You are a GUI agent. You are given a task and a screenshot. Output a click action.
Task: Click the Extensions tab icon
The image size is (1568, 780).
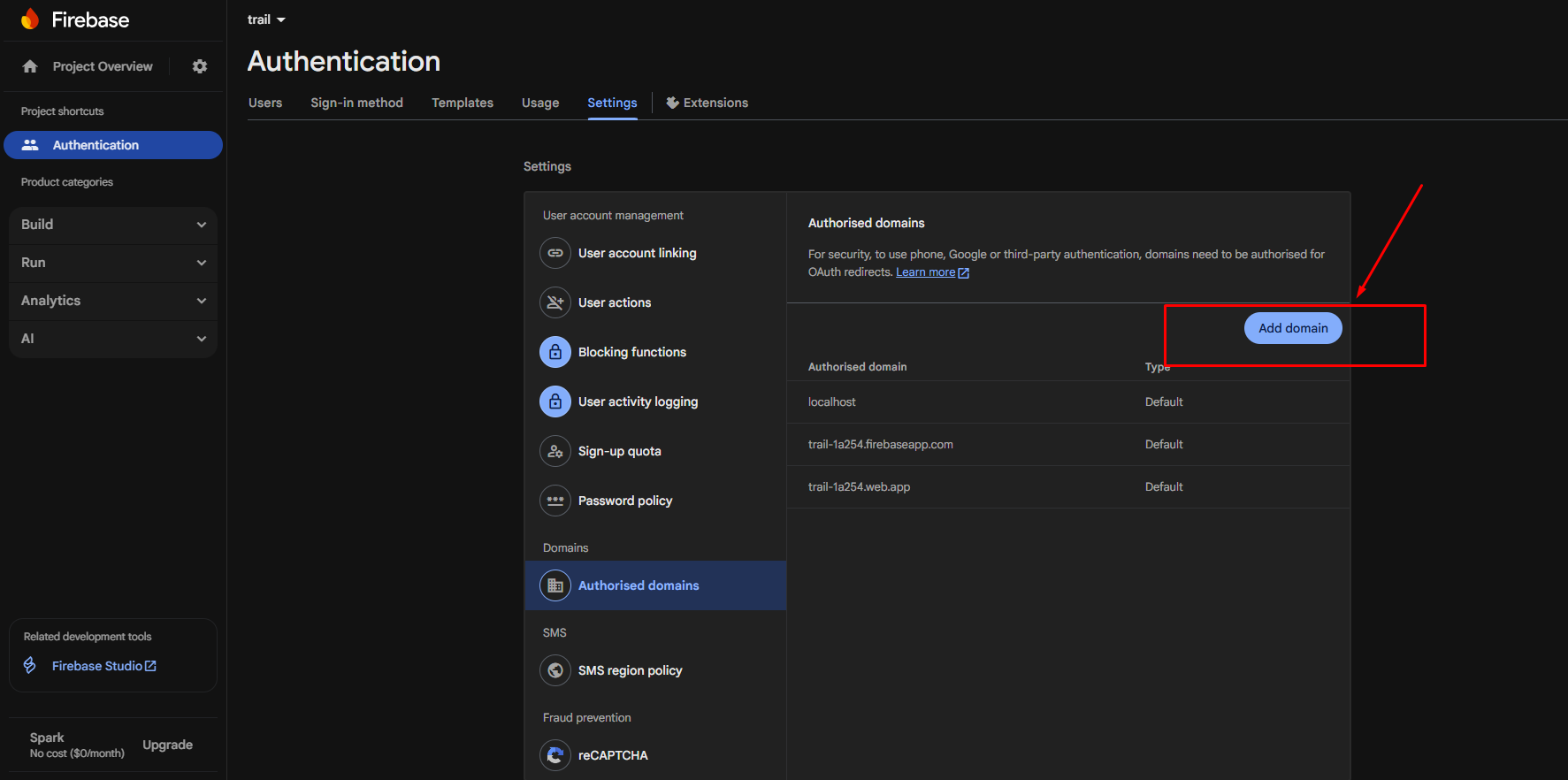pyautogui.click(x=673, y=103)
